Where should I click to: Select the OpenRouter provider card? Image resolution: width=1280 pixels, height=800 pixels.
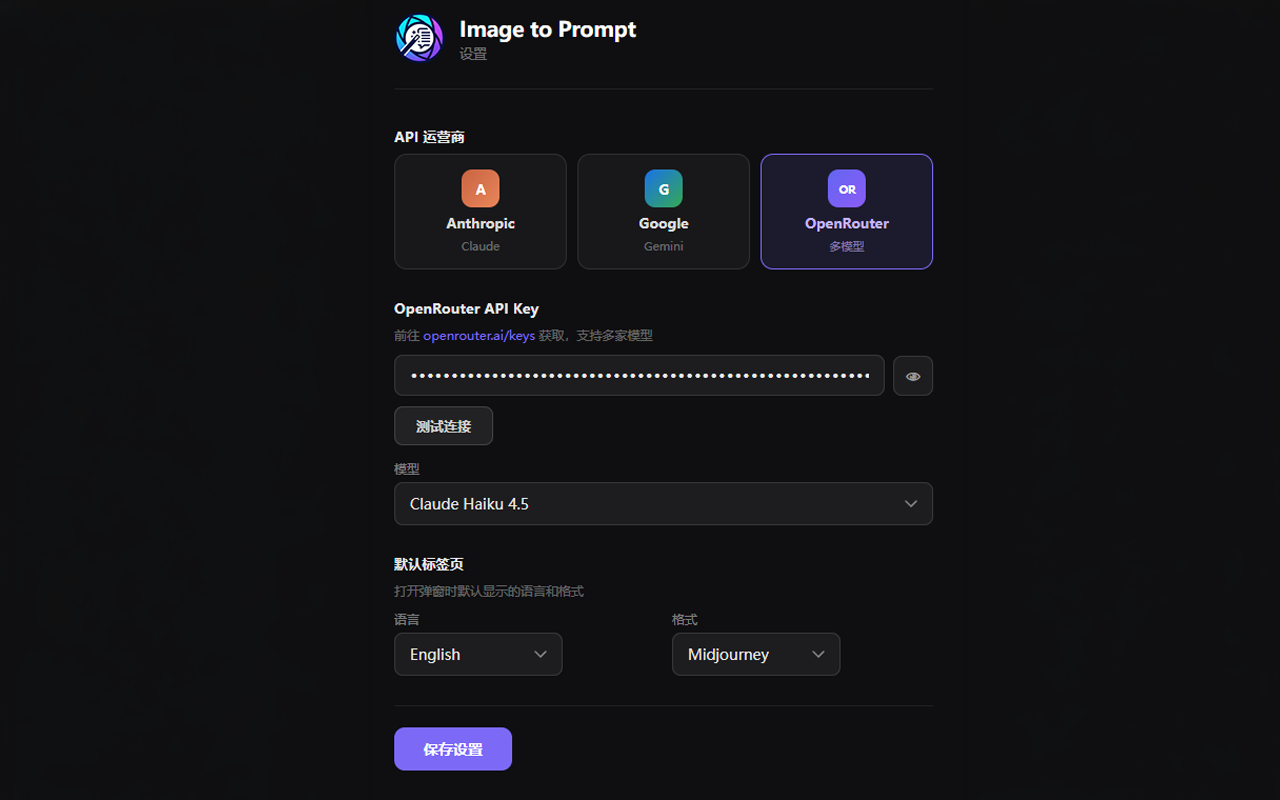(847, 211)
